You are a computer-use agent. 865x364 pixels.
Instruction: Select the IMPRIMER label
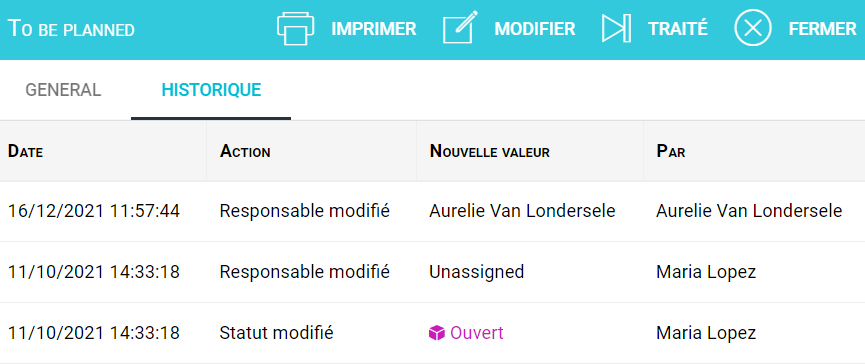(x=373, y=29)
